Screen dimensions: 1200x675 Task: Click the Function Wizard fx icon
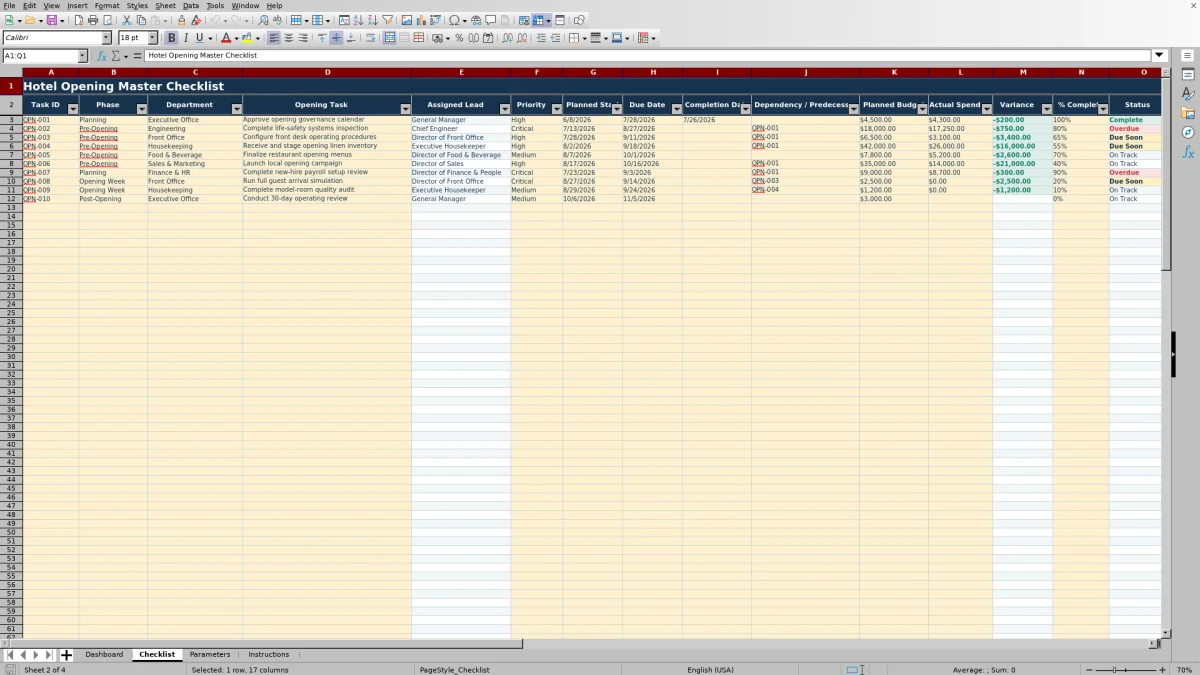(102, 56)
